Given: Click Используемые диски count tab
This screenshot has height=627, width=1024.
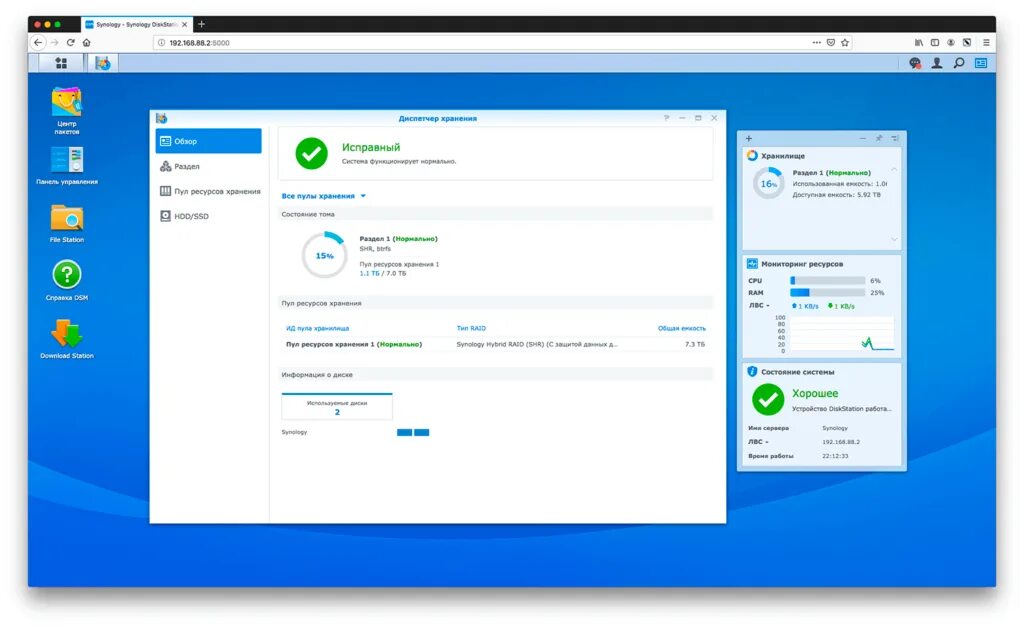Looking at the screenshot, I should pos(337,406).
